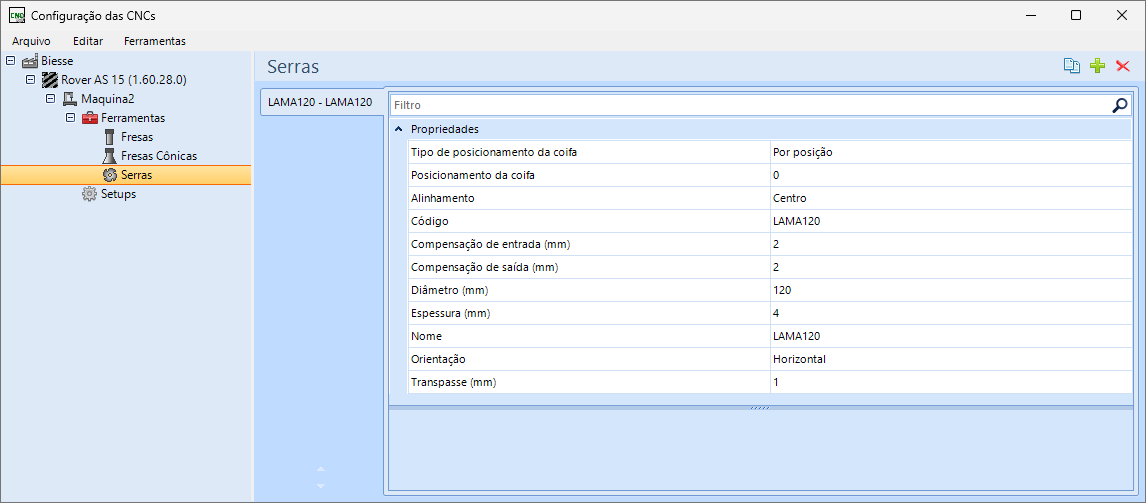The height and width of the screenshot is (503, 1146).
Task: Edit the Código value LAMA120
Action: (951, 221)
